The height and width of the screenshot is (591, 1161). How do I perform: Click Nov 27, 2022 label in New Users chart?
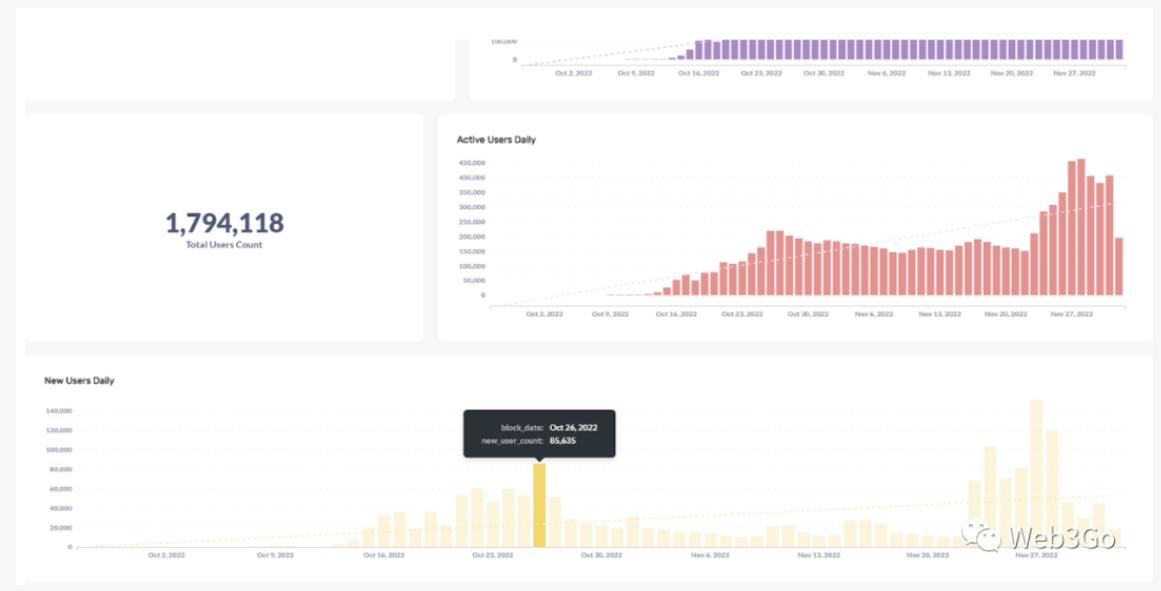pyautogui.click(x=1035, y=554)
